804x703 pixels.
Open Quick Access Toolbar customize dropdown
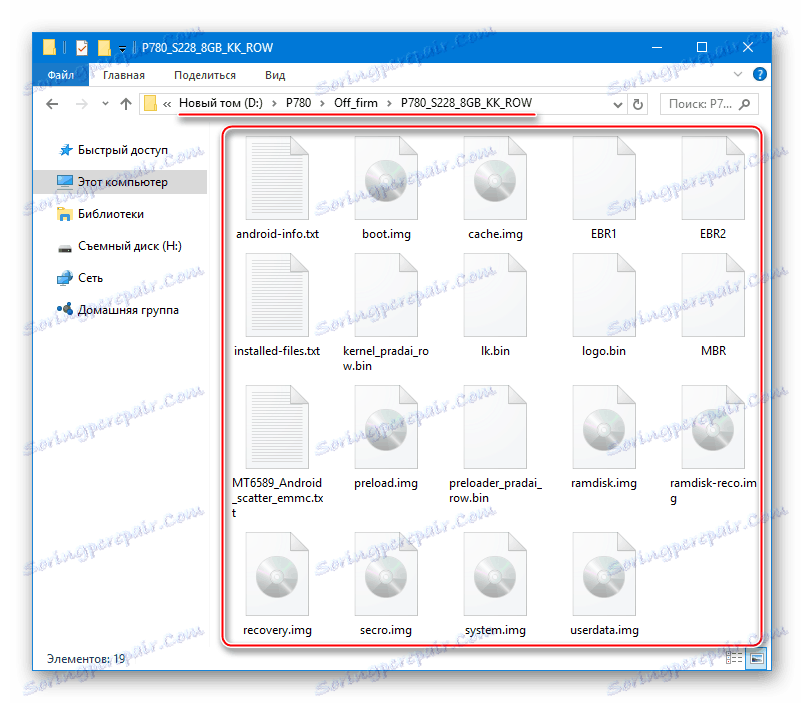(x=122, y=49)
